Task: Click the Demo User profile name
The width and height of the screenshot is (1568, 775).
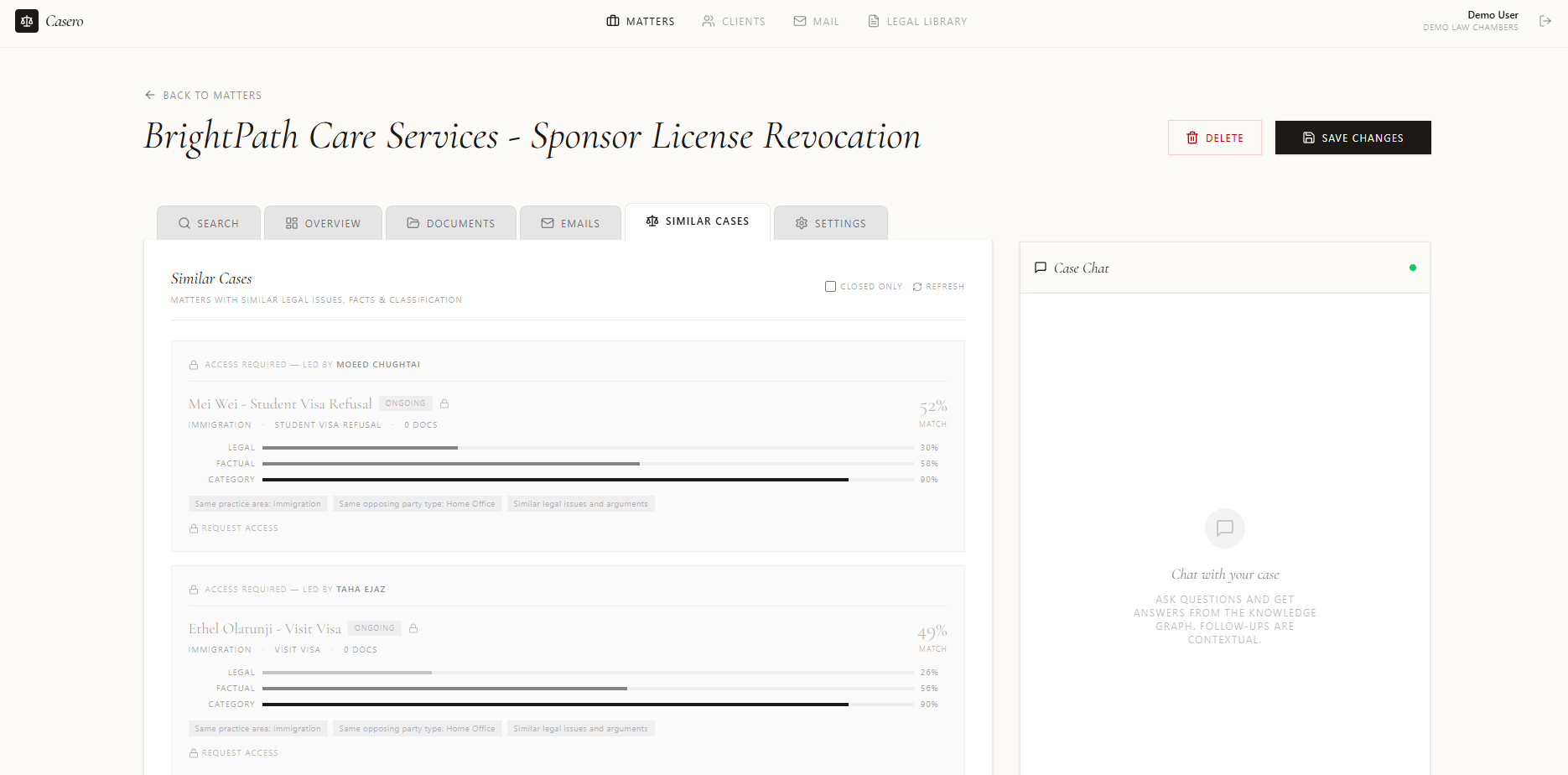Action: 1493,15
